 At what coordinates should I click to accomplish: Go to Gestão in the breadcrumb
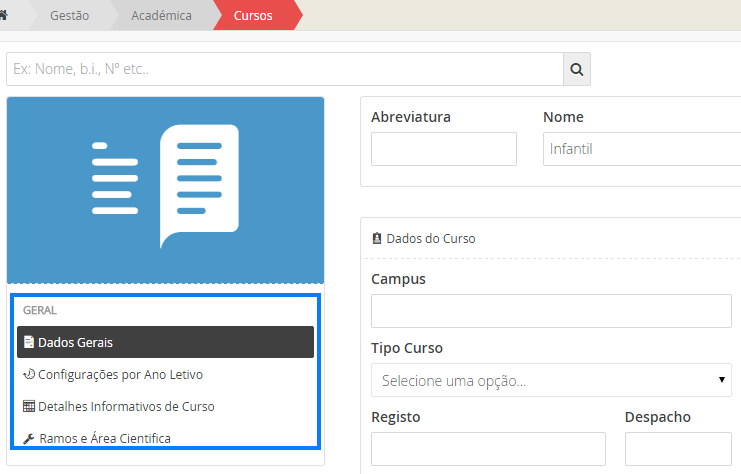pos(69,15)
